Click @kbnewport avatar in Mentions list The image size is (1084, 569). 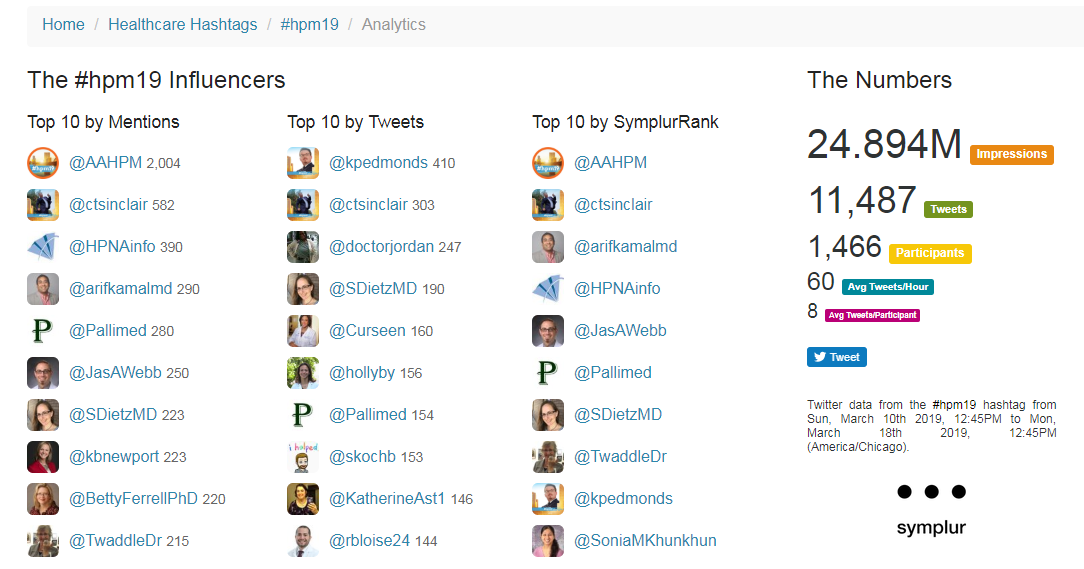point(43,457)
